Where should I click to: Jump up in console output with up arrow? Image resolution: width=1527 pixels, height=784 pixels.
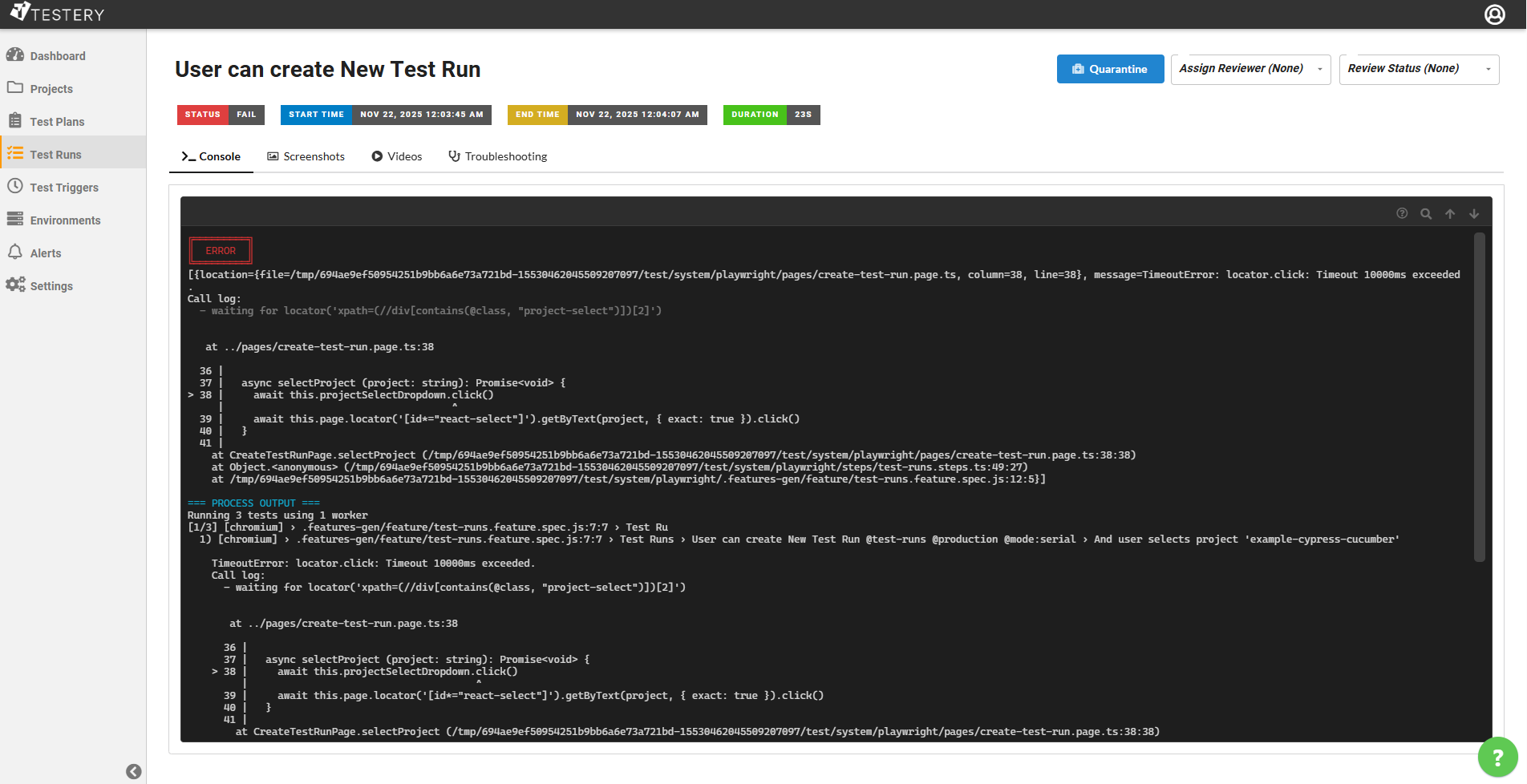(x=1450, y=213)
